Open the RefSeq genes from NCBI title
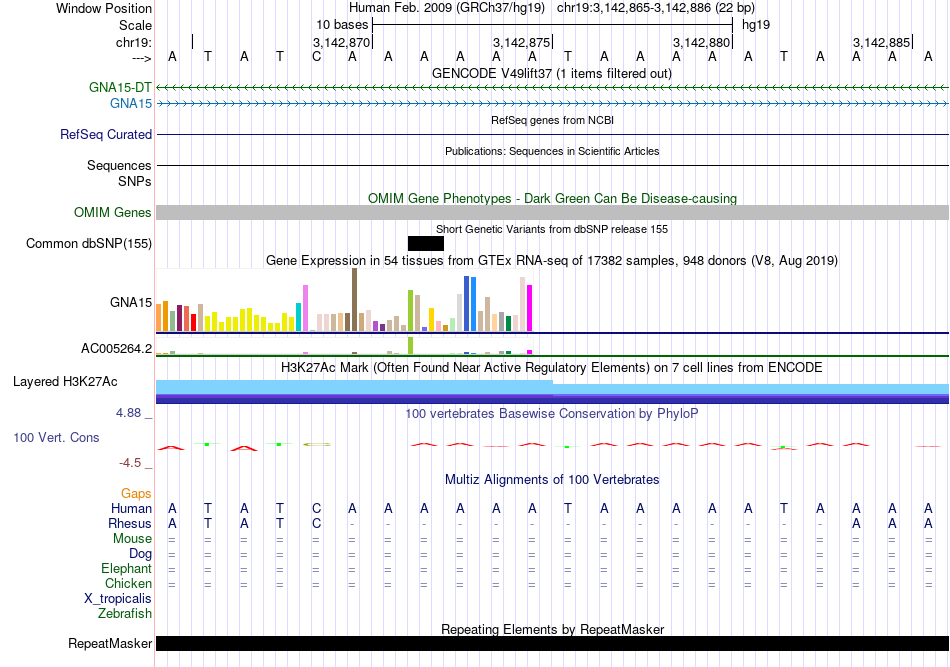 (x=552, y=121)
